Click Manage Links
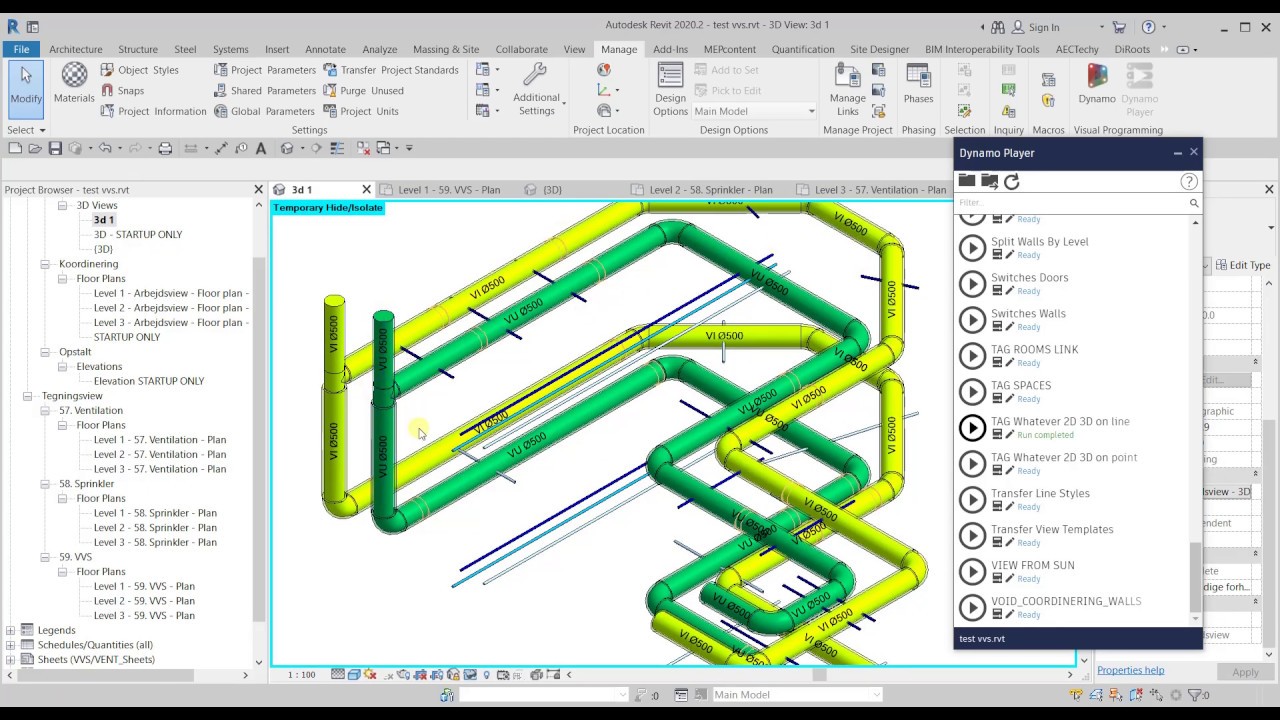The image size is (1280, 720). click(x=847, y=90)
